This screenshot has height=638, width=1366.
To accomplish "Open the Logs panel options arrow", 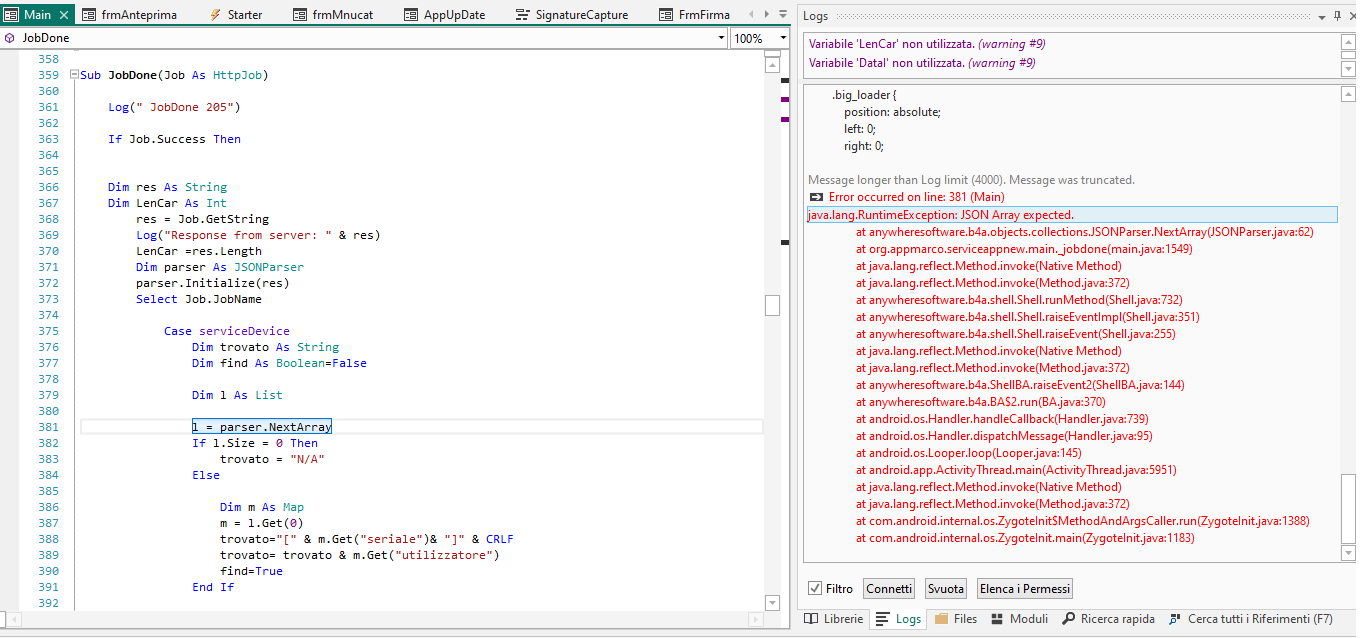I will 1323,16.
